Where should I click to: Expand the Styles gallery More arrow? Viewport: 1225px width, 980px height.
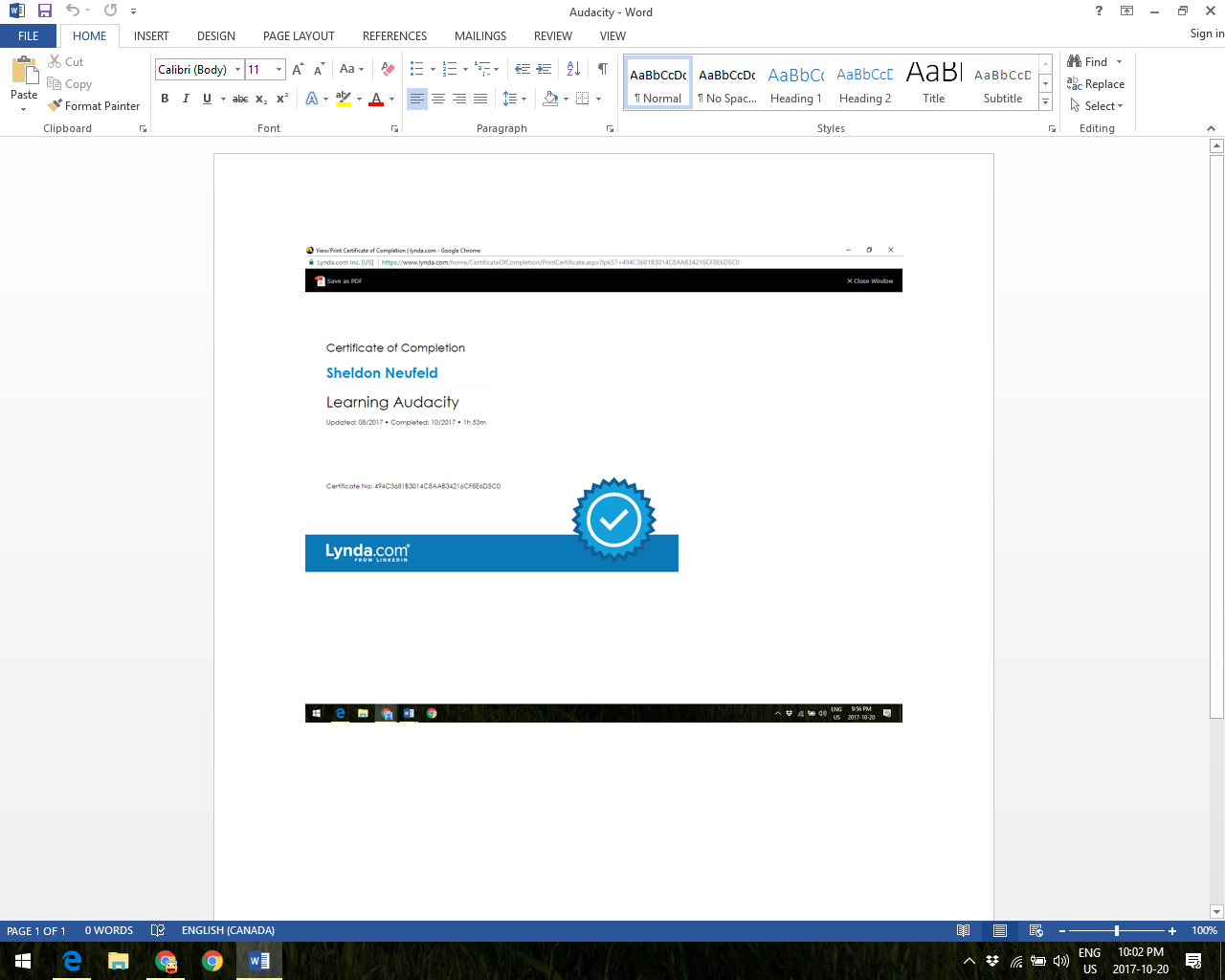click(1045, 101)
